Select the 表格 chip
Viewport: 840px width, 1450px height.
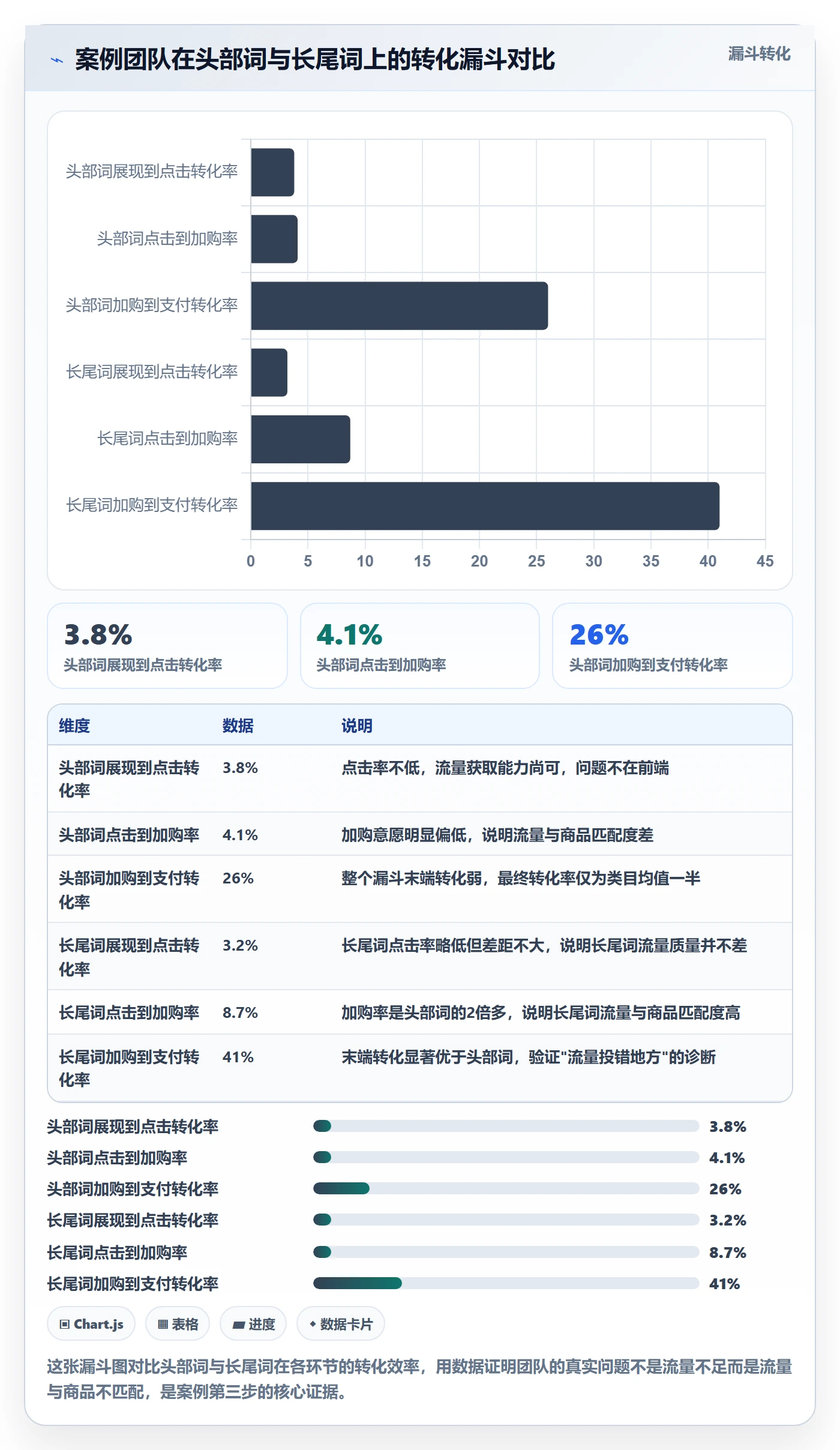point(178,1323)
